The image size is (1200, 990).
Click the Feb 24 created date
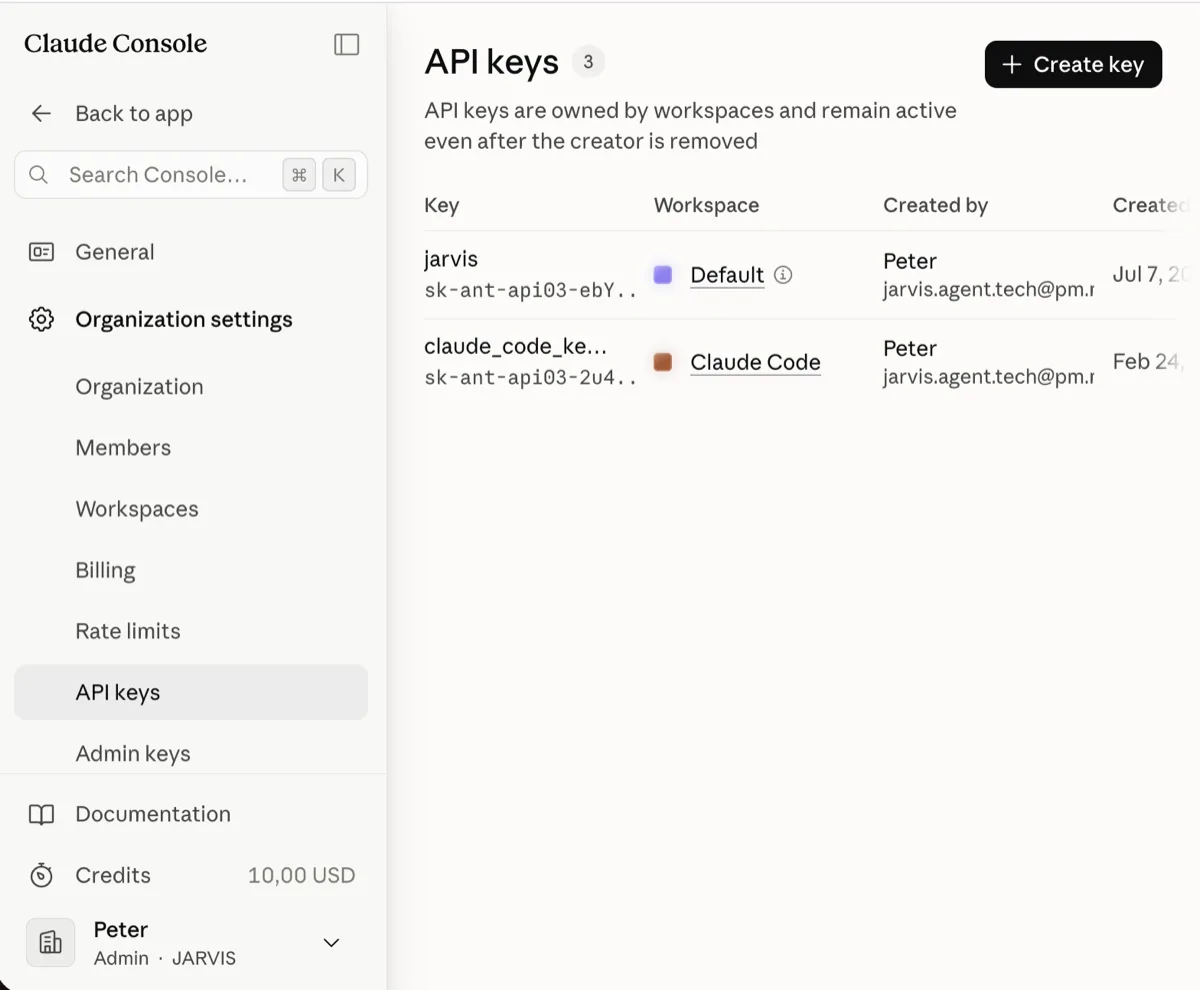[1150, 362]
